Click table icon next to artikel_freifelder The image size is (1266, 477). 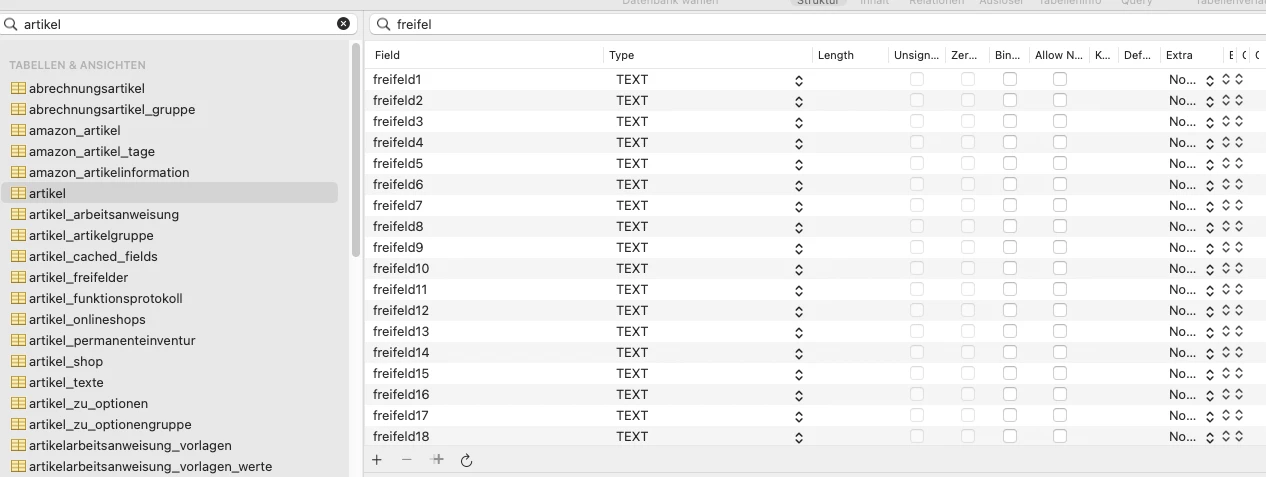(18, 277)
